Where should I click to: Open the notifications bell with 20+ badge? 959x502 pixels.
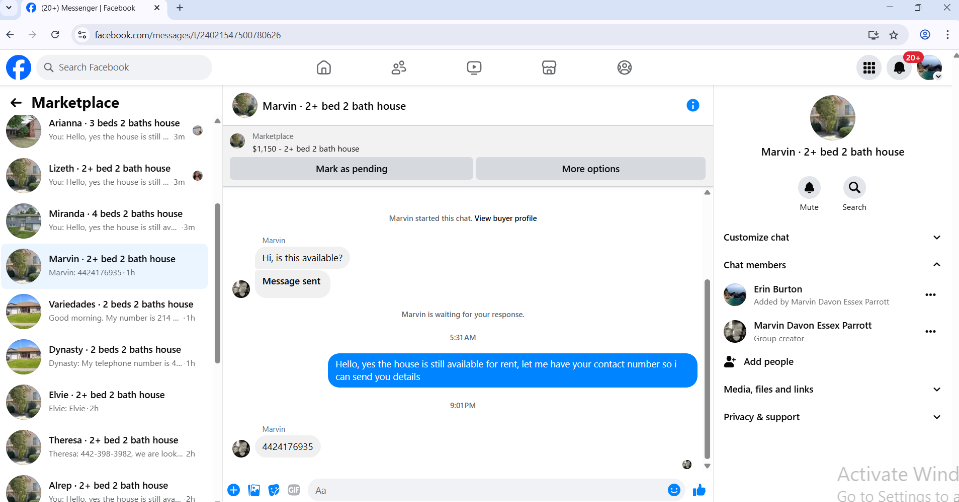pos(899,67)
